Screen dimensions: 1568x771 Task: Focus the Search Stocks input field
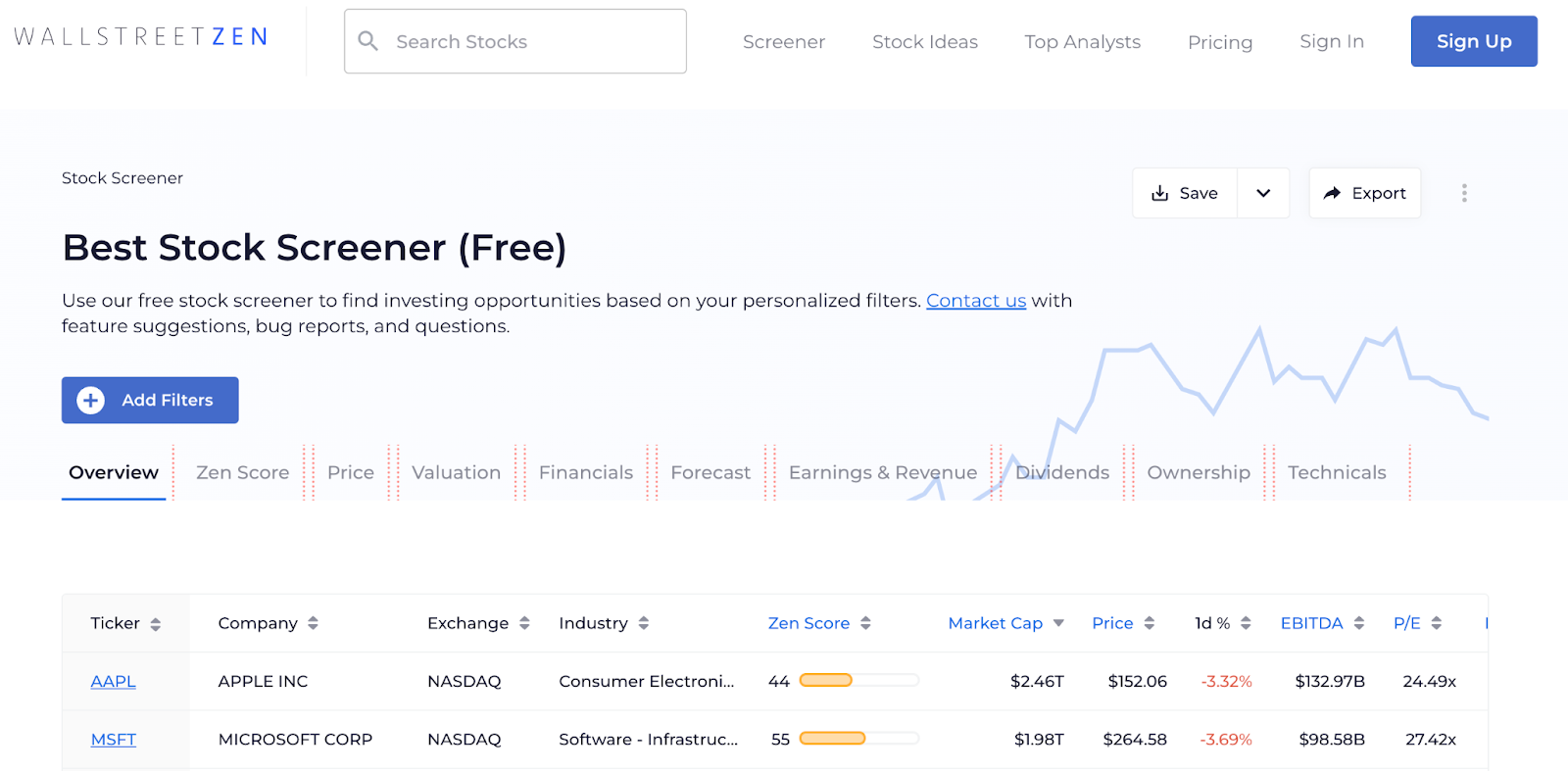click(515, 41)
